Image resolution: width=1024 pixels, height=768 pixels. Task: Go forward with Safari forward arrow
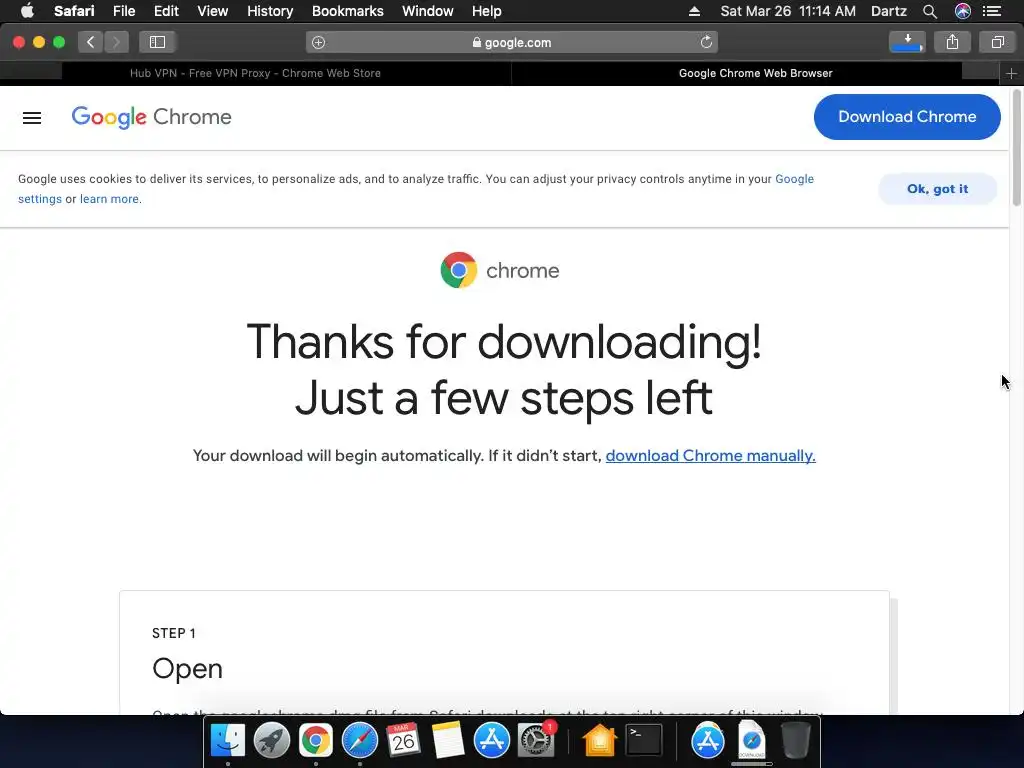tap(116, 42)
